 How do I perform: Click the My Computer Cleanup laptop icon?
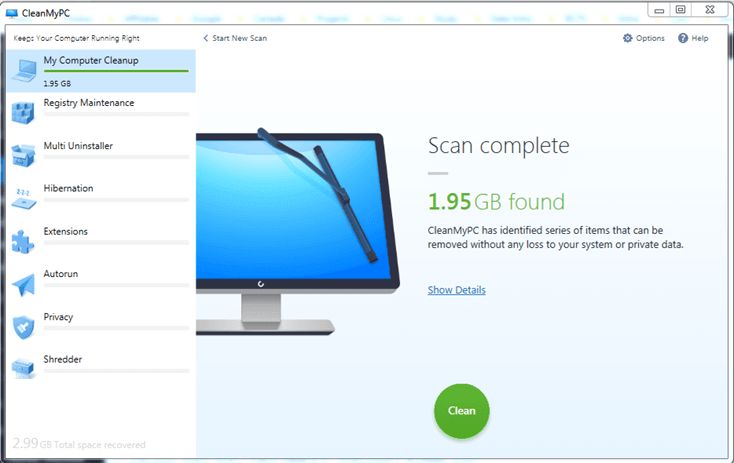pos(24,71)
